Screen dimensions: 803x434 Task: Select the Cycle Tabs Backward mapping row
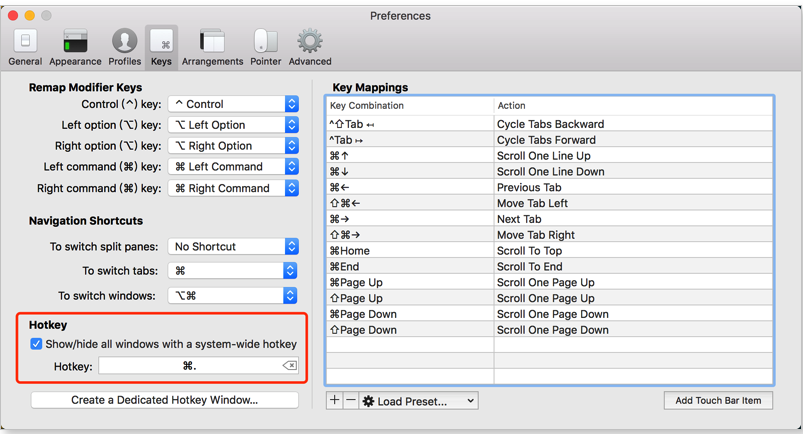(550, 124)
